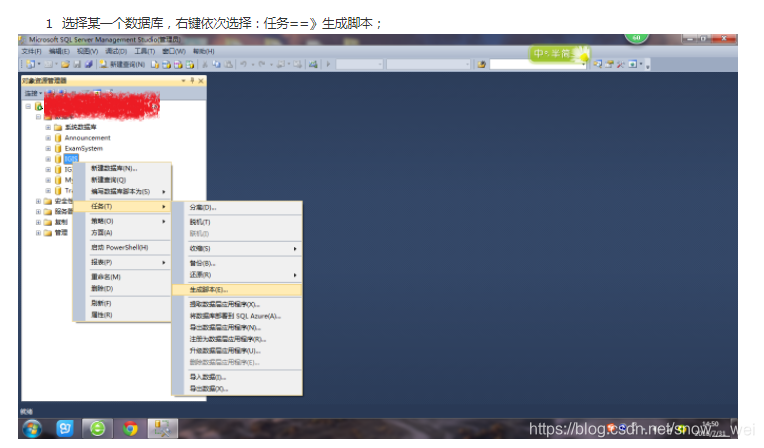Open Chrome from the taskbar
The image size is (764, 448).
pyautogui.click(x=130, y=429)
